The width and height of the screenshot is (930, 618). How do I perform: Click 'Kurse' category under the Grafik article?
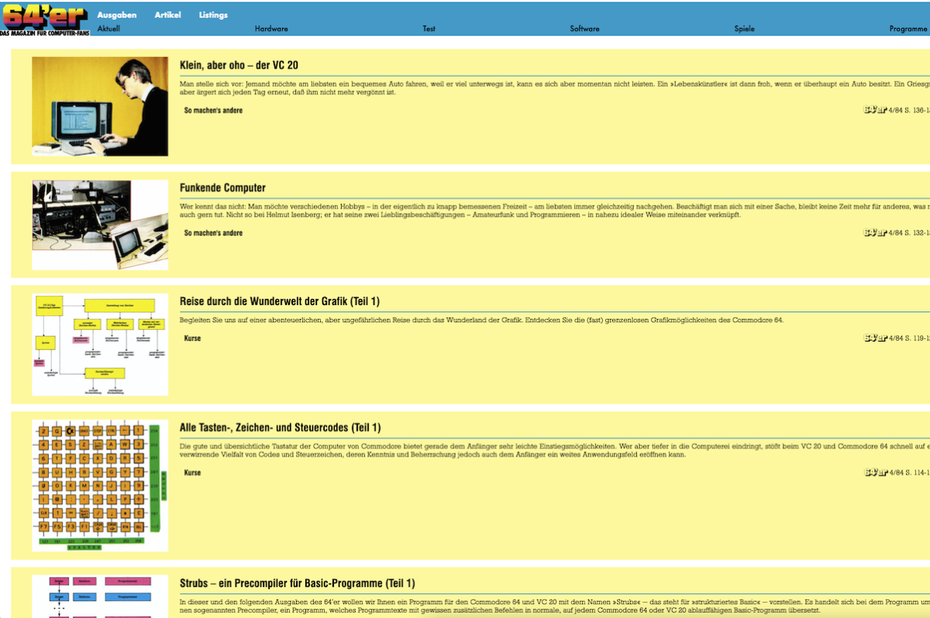pos(192,338)
